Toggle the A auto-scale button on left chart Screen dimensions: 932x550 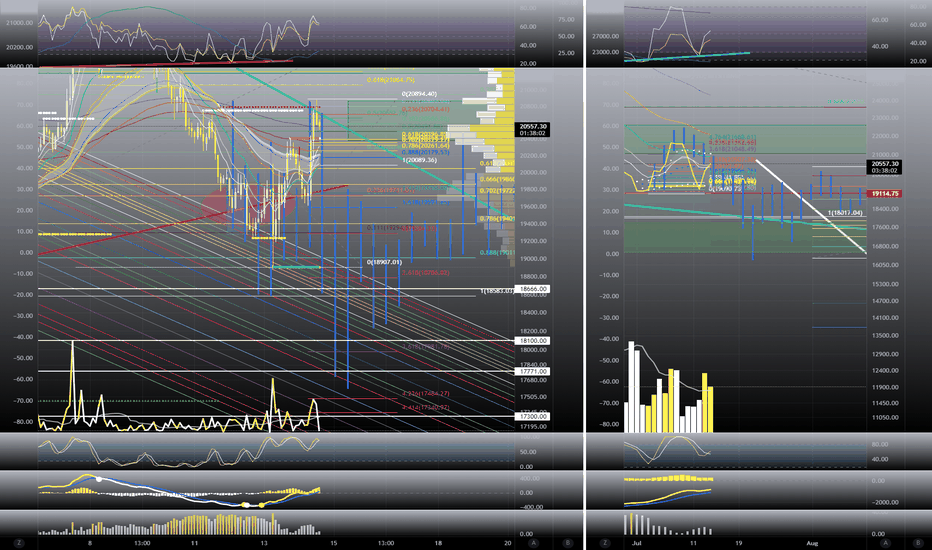pos(534,543)
